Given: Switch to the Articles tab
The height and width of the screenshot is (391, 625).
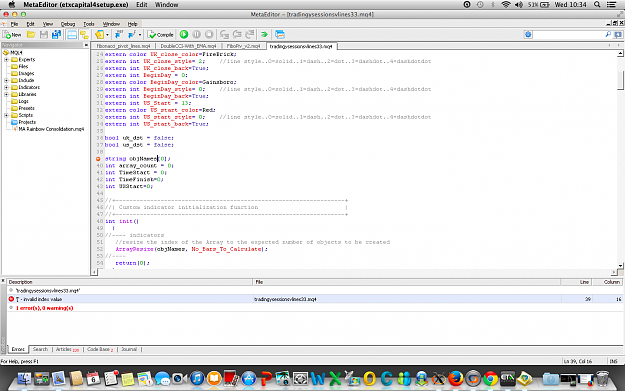Looking at the screenshot, I should 67,349.
